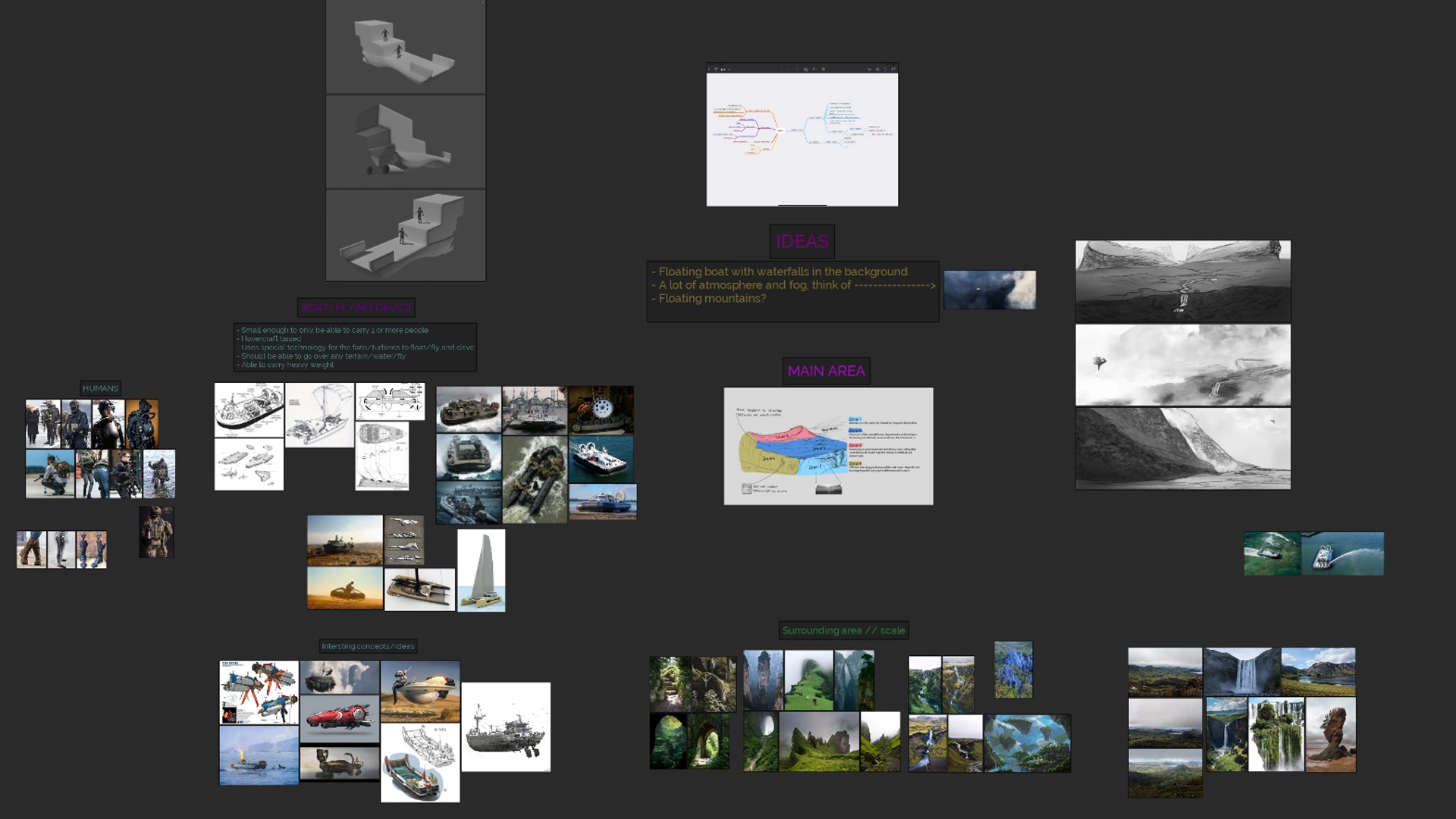The height and width of the screenshot is (819, 1456).
Task: Click the hovercraft cutaway diagram drawing
Action: (x=249, y=409)
